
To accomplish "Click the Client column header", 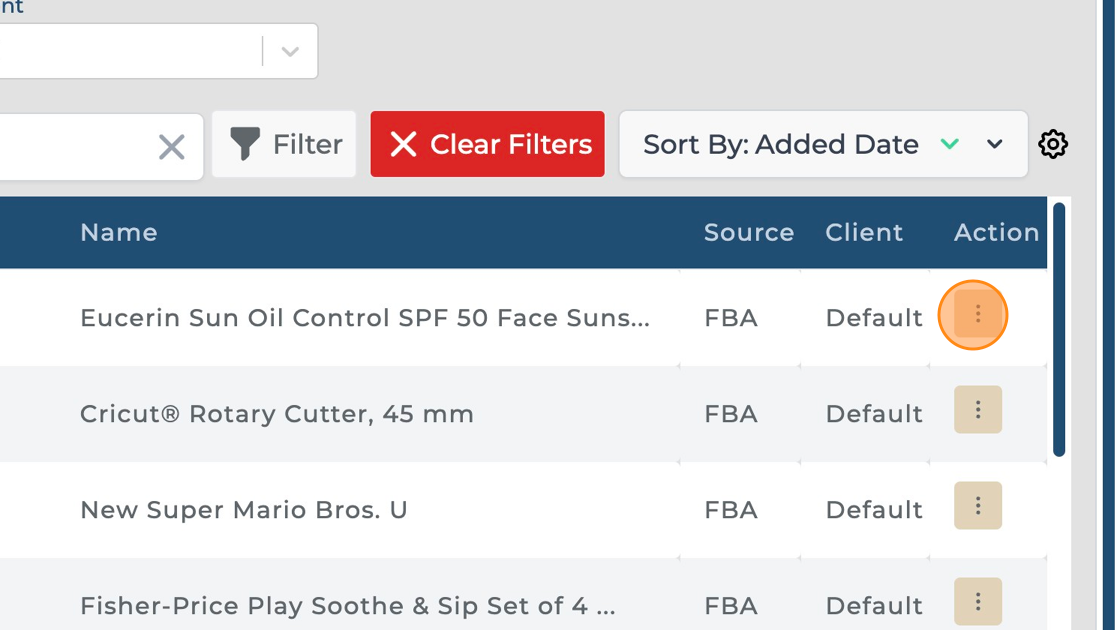I will [864, 232].
